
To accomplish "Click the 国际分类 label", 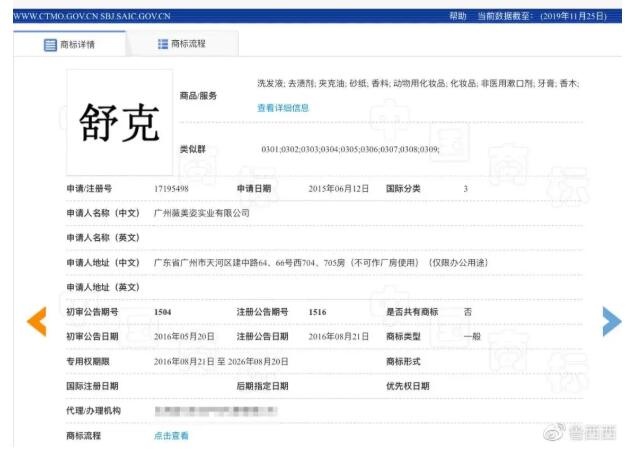I will point(403,189).
